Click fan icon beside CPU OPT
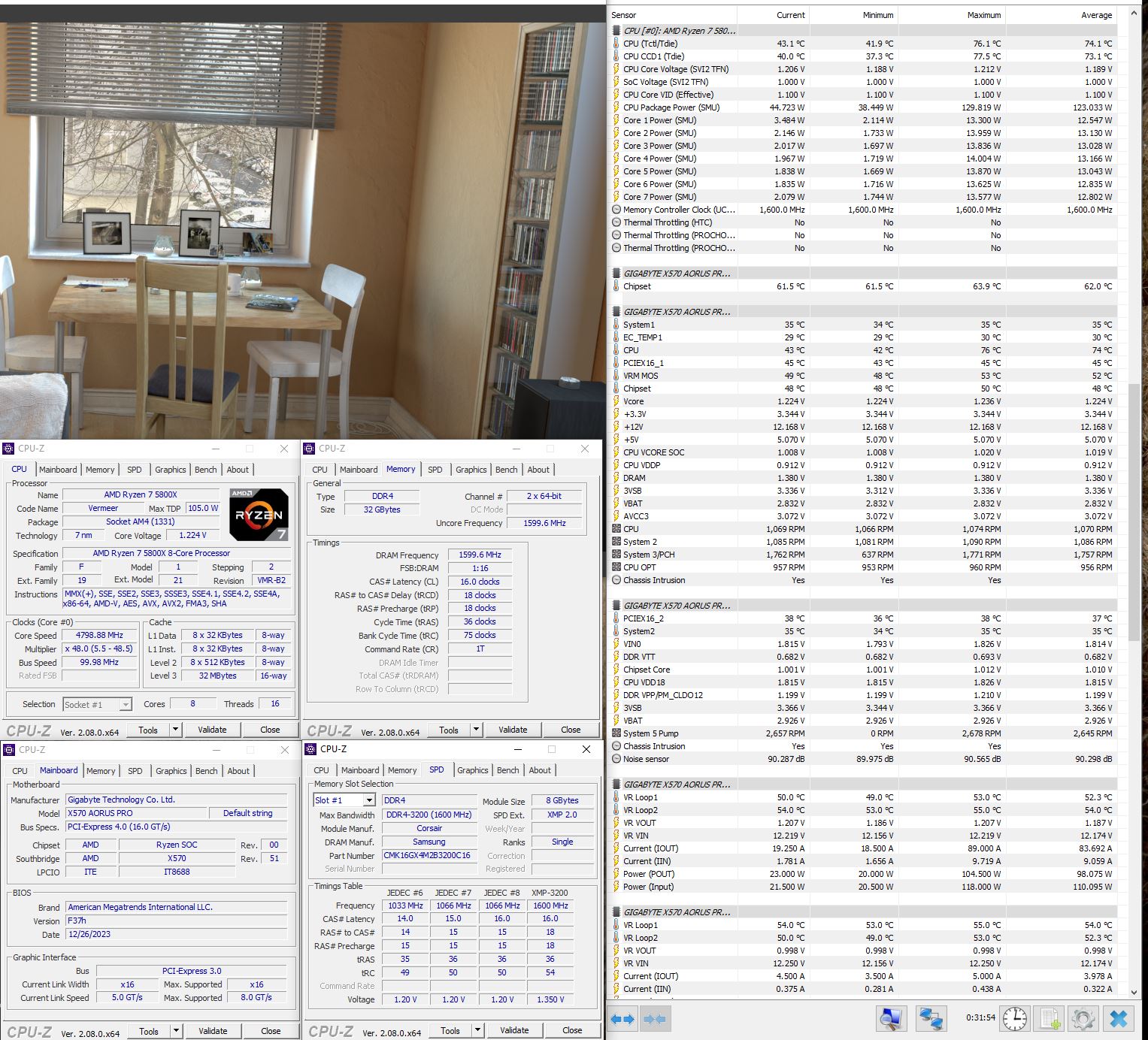1148x1040 pixels. click(616, 567)
